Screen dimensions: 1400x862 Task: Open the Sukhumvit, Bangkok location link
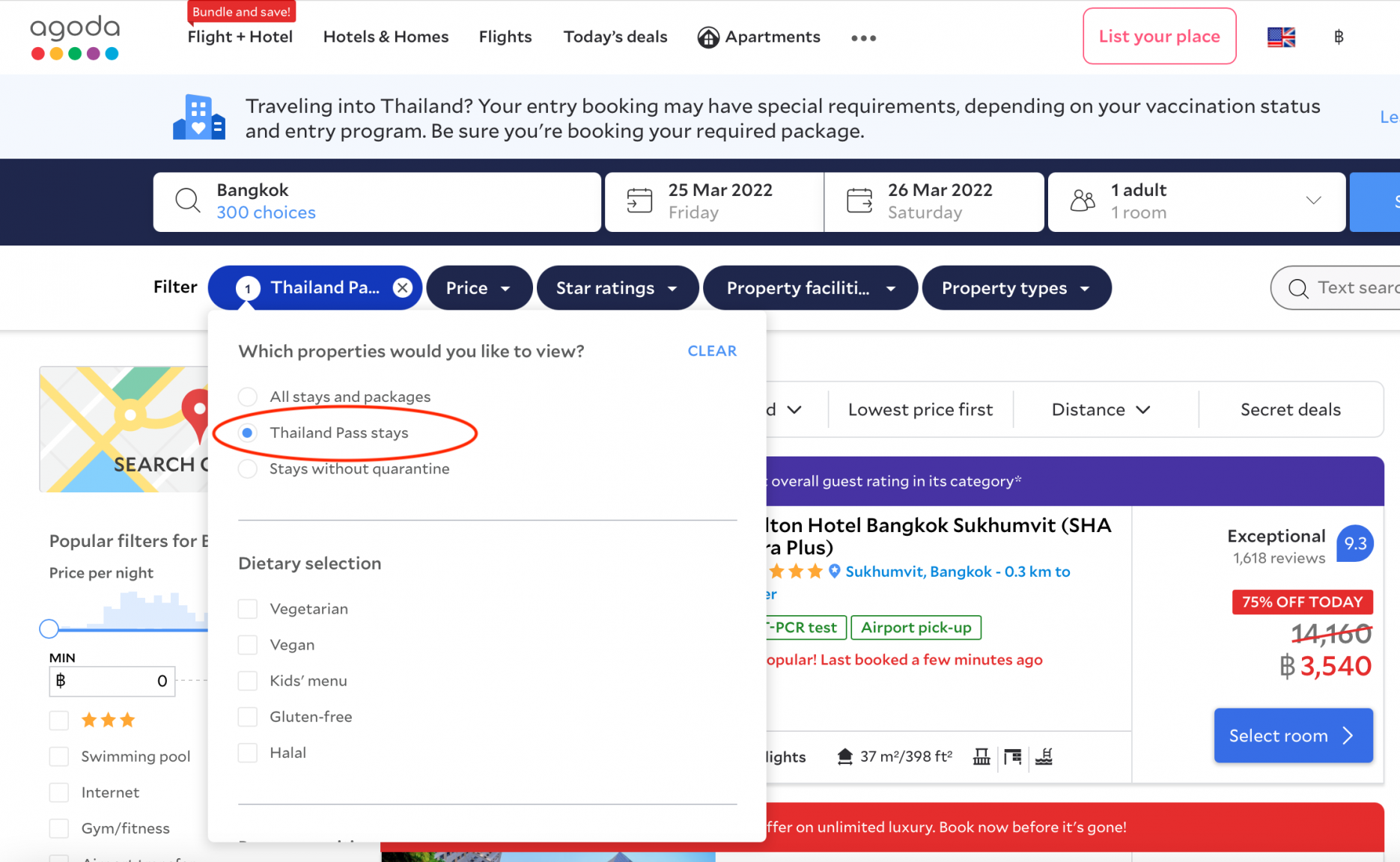pyautogui.click(x=958, y=572)
